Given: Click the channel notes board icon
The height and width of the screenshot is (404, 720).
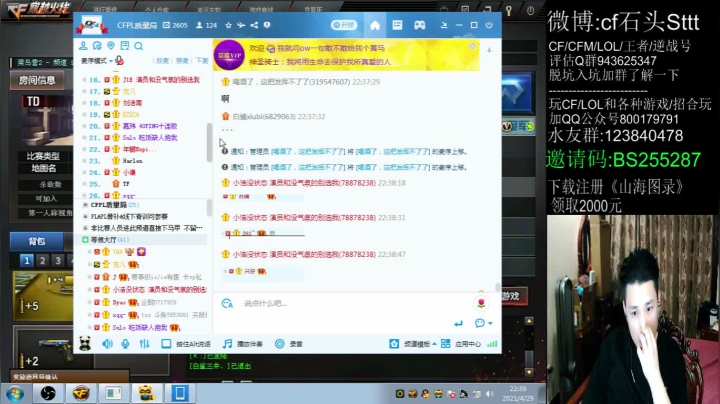Looking at the screenshot, I should point(124,46).
